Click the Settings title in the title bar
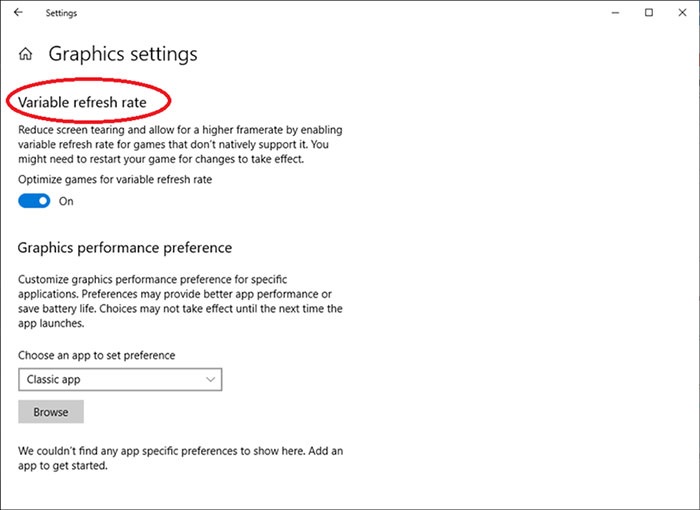 tap(61, 13)
